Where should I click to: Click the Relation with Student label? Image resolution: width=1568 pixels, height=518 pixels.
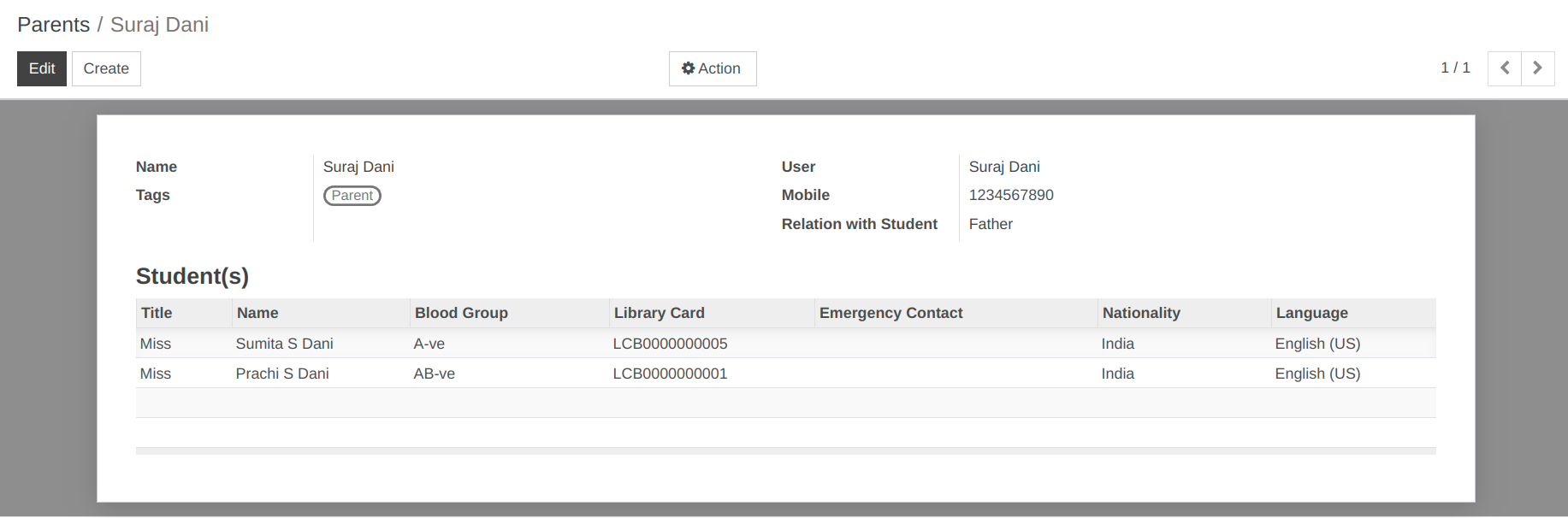click(859, 224)
